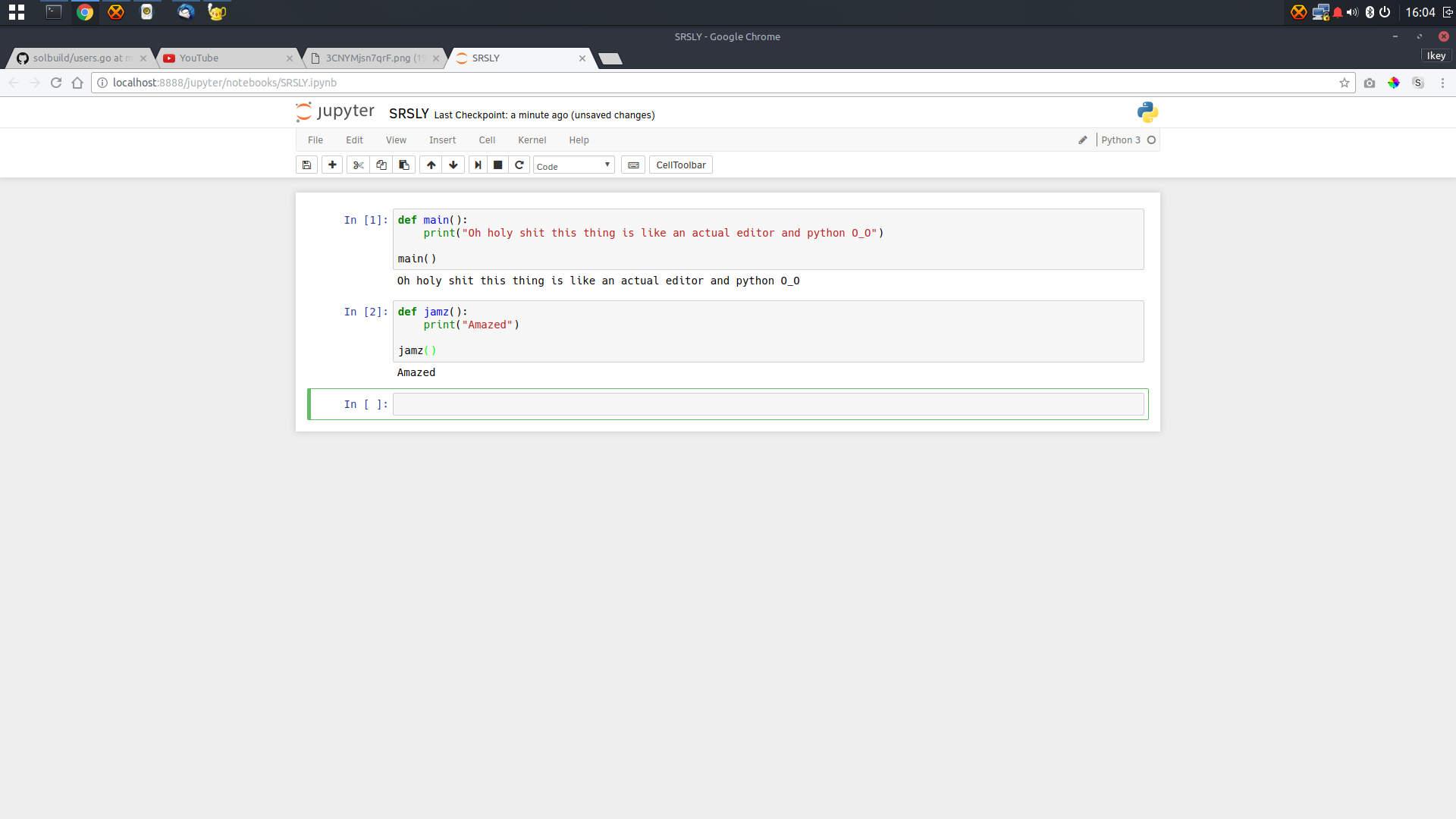This screenshot has height=819, width=1456.
Task: Paste cells below icon in toolbar
Action: tap(404, 165)
